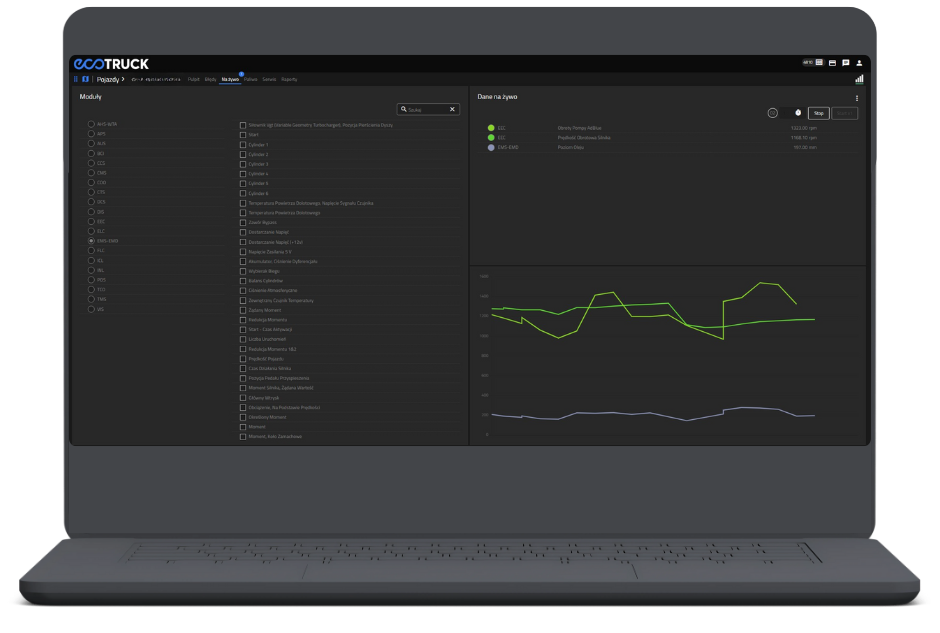Screen dimensions: 940x633
Task: Select the TMS module radio button
Action: 91,300
